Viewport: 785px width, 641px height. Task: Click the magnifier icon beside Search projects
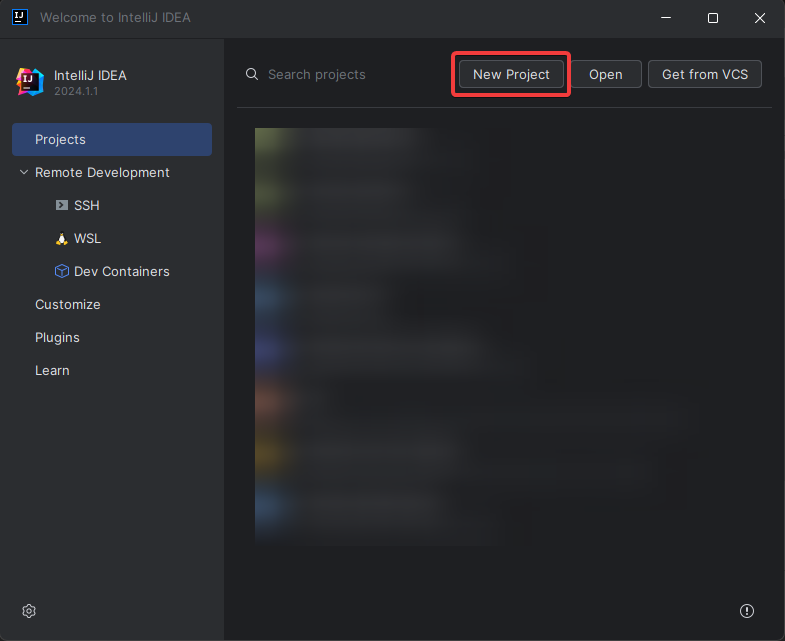pyautogui.click(x=253, y=75)
